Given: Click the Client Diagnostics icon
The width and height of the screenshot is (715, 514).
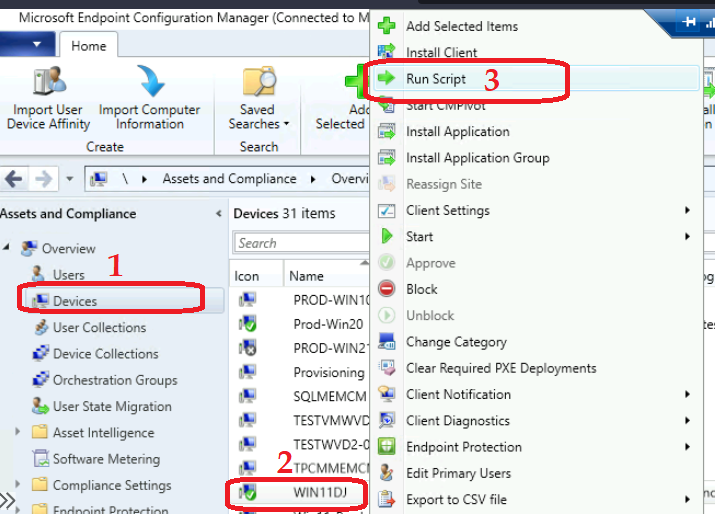Looking at the screenshot, I should click(x=387, y=421).
